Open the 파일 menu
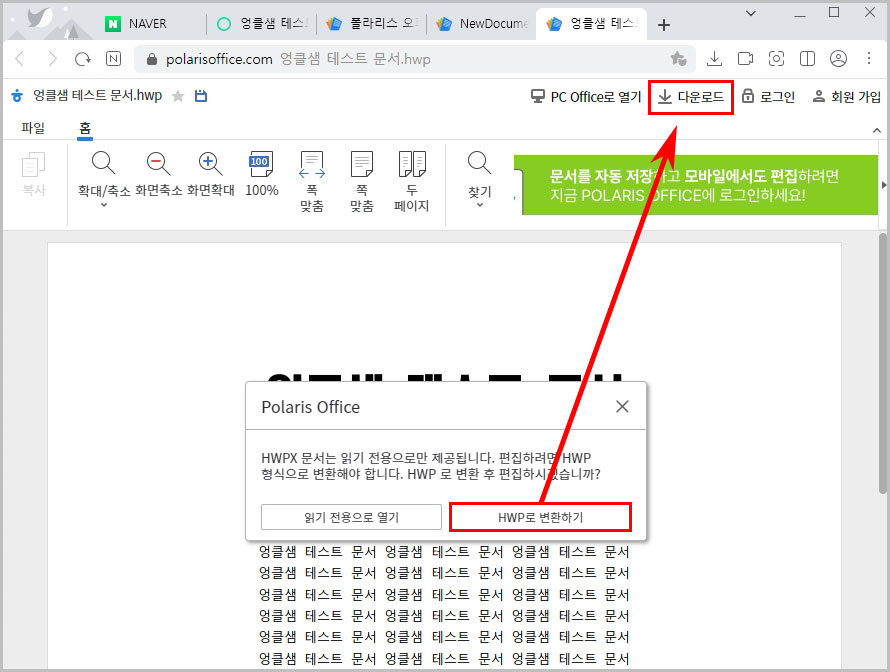Screen dimensions: 890x672 tap(33, 128)
